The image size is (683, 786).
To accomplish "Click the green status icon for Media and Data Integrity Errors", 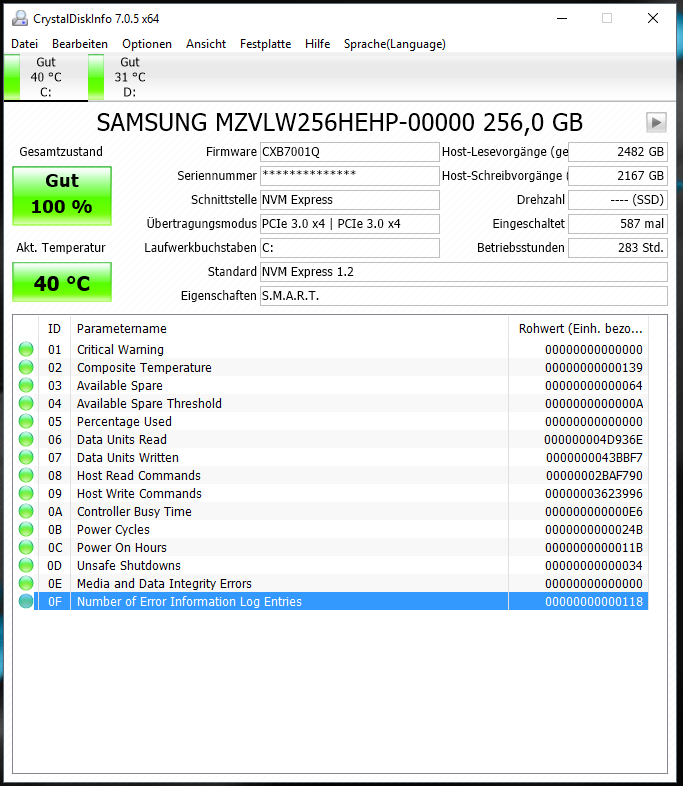I will 26,584.
